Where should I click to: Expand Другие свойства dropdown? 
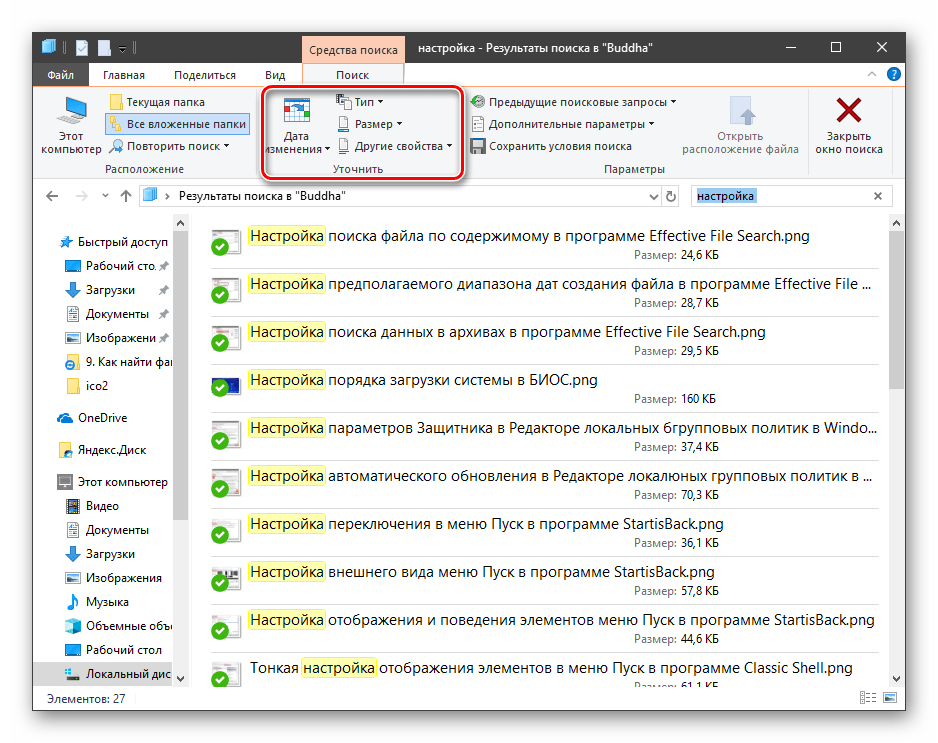[396, 146]
